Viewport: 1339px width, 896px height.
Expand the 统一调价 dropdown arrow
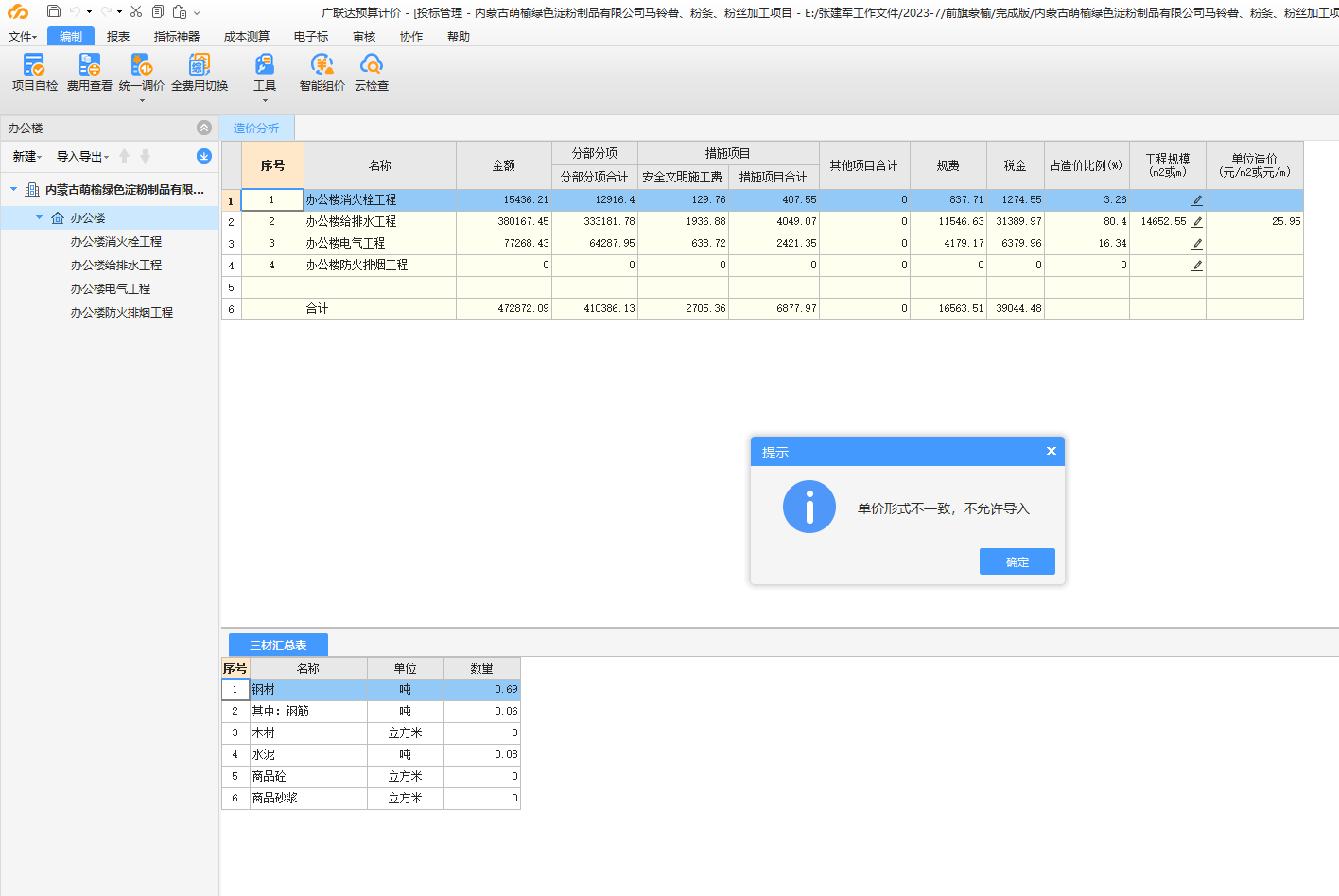142,100
